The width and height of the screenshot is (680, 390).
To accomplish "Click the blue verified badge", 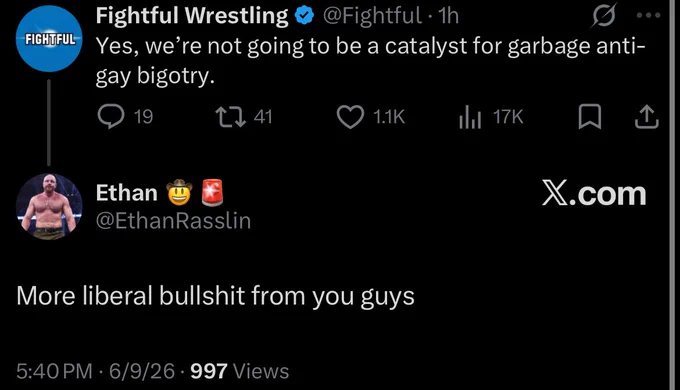I will (x=304, y=16).
